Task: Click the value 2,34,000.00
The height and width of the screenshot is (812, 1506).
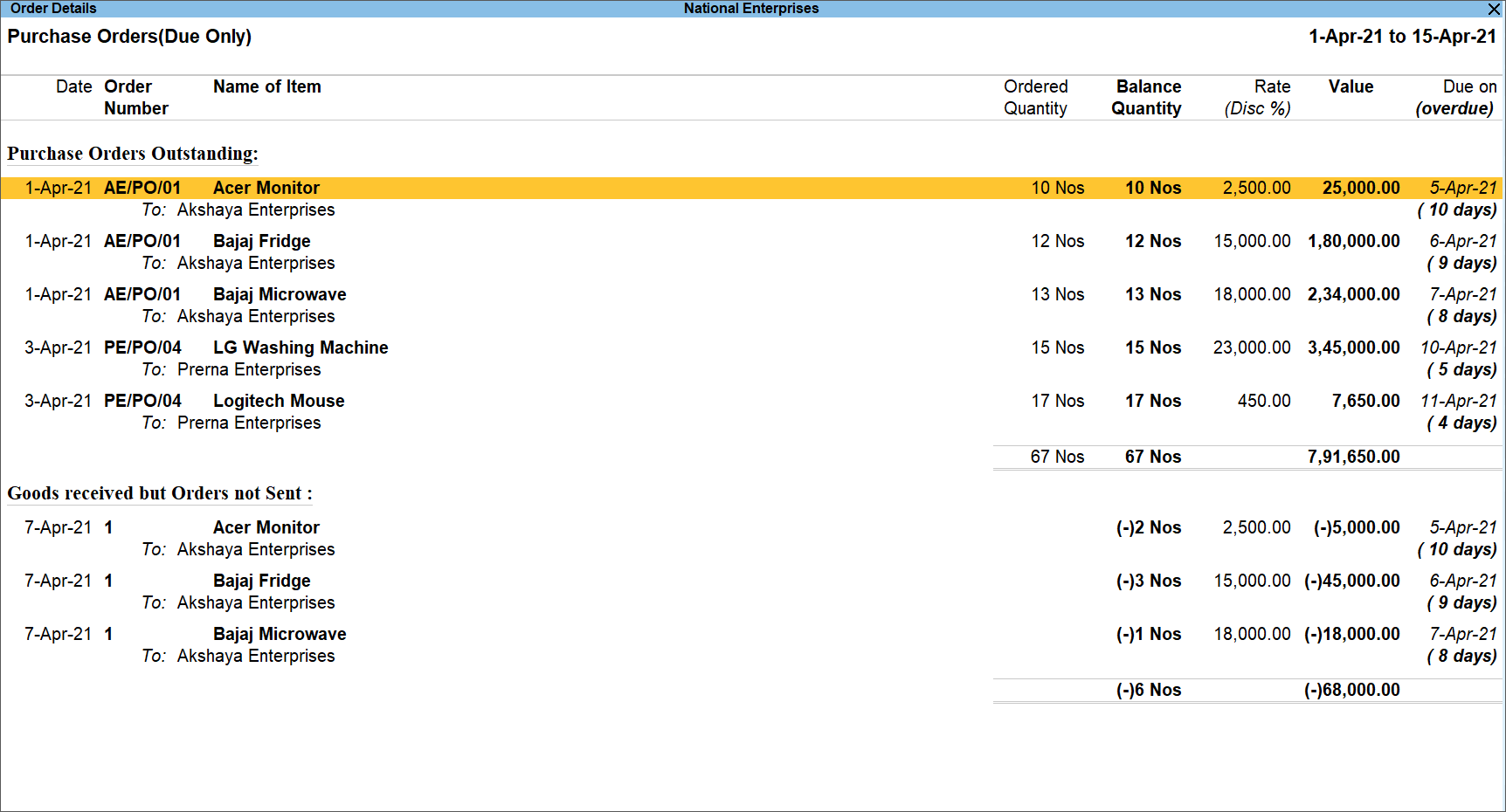Action: tap(1354, 294)
